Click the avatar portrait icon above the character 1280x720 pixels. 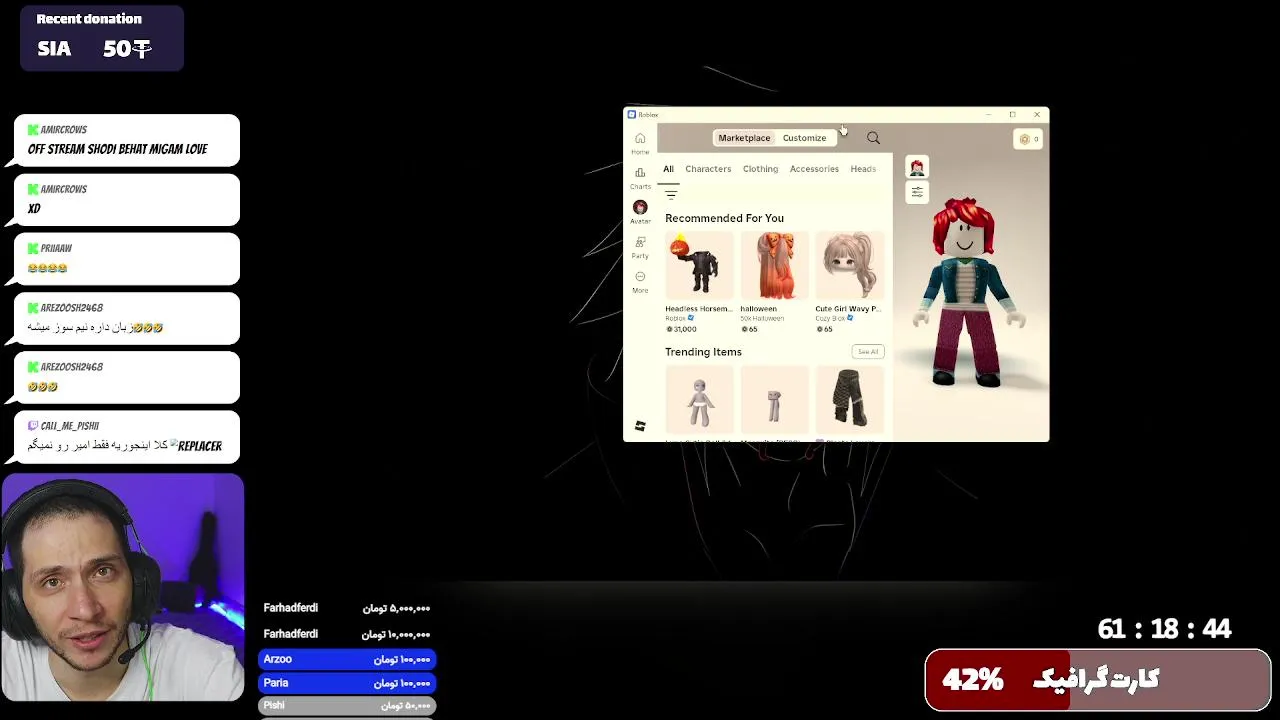(x=917, y=167)
